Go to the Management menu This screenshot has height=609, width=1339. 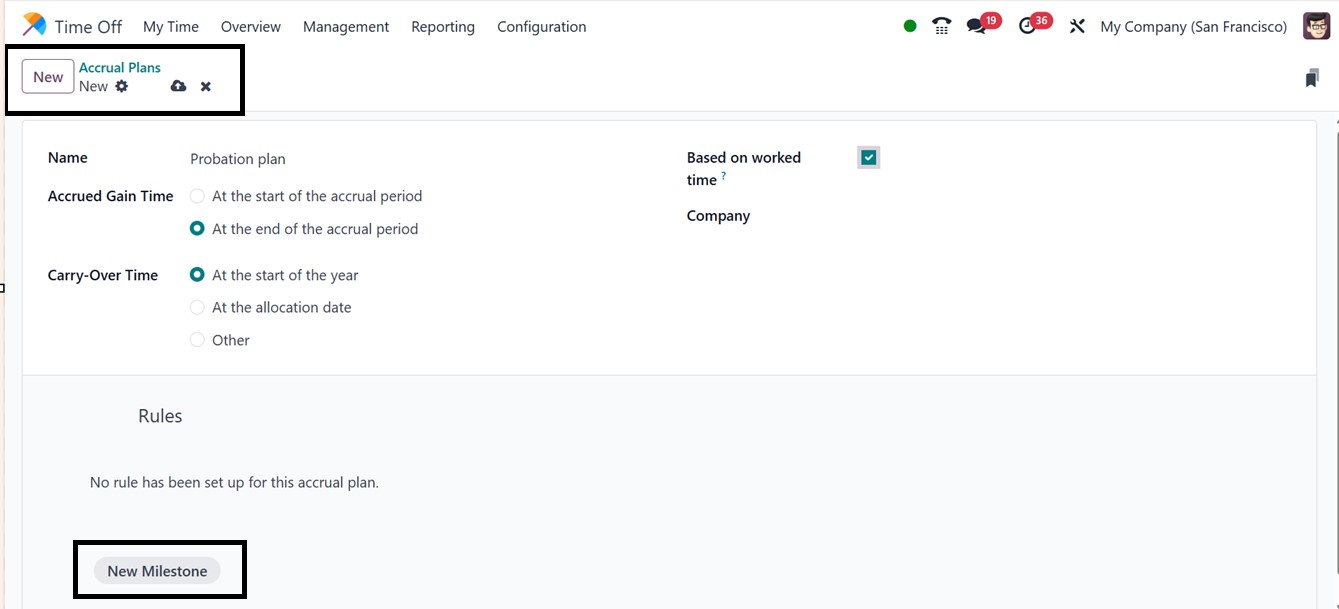click(346, 27)
